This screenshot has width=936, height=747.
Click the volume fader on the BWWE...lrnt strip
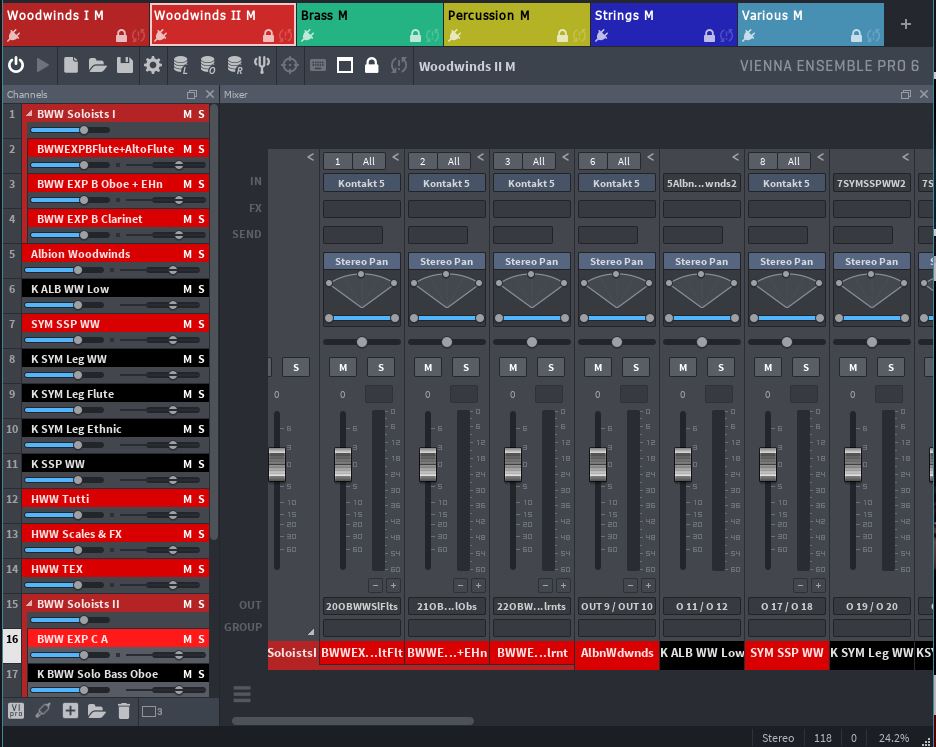click(513, 464)
